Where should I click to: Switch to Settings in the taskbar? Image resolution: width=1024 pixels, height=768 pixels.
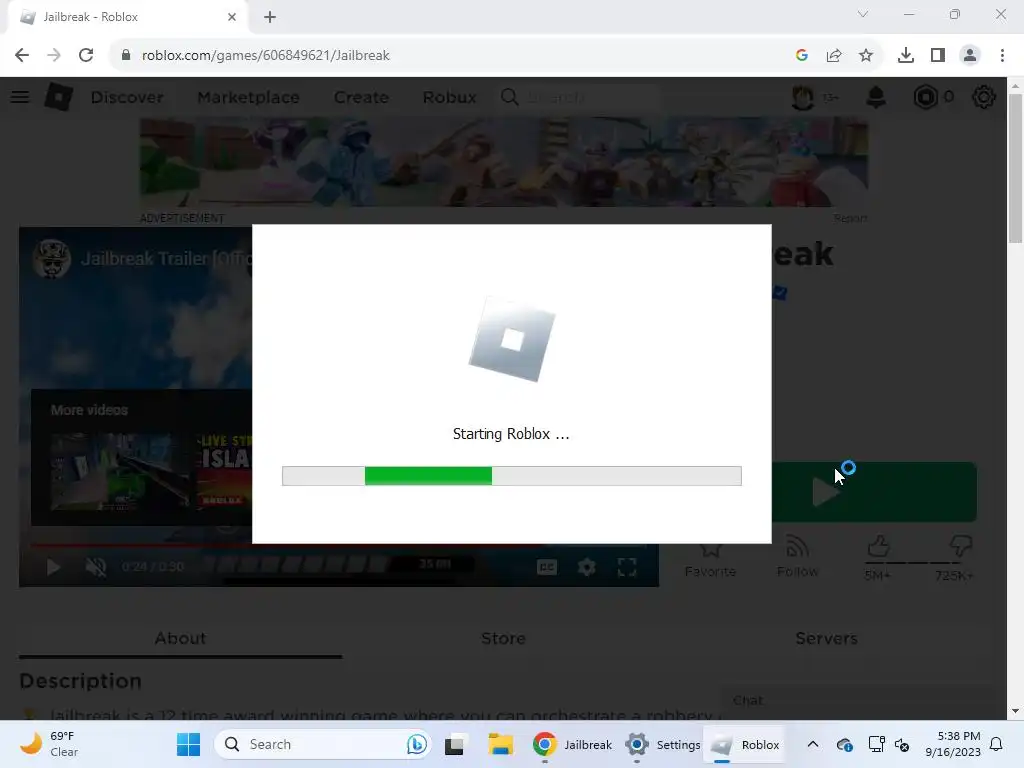pyautogui.click(x=662, y=744)
